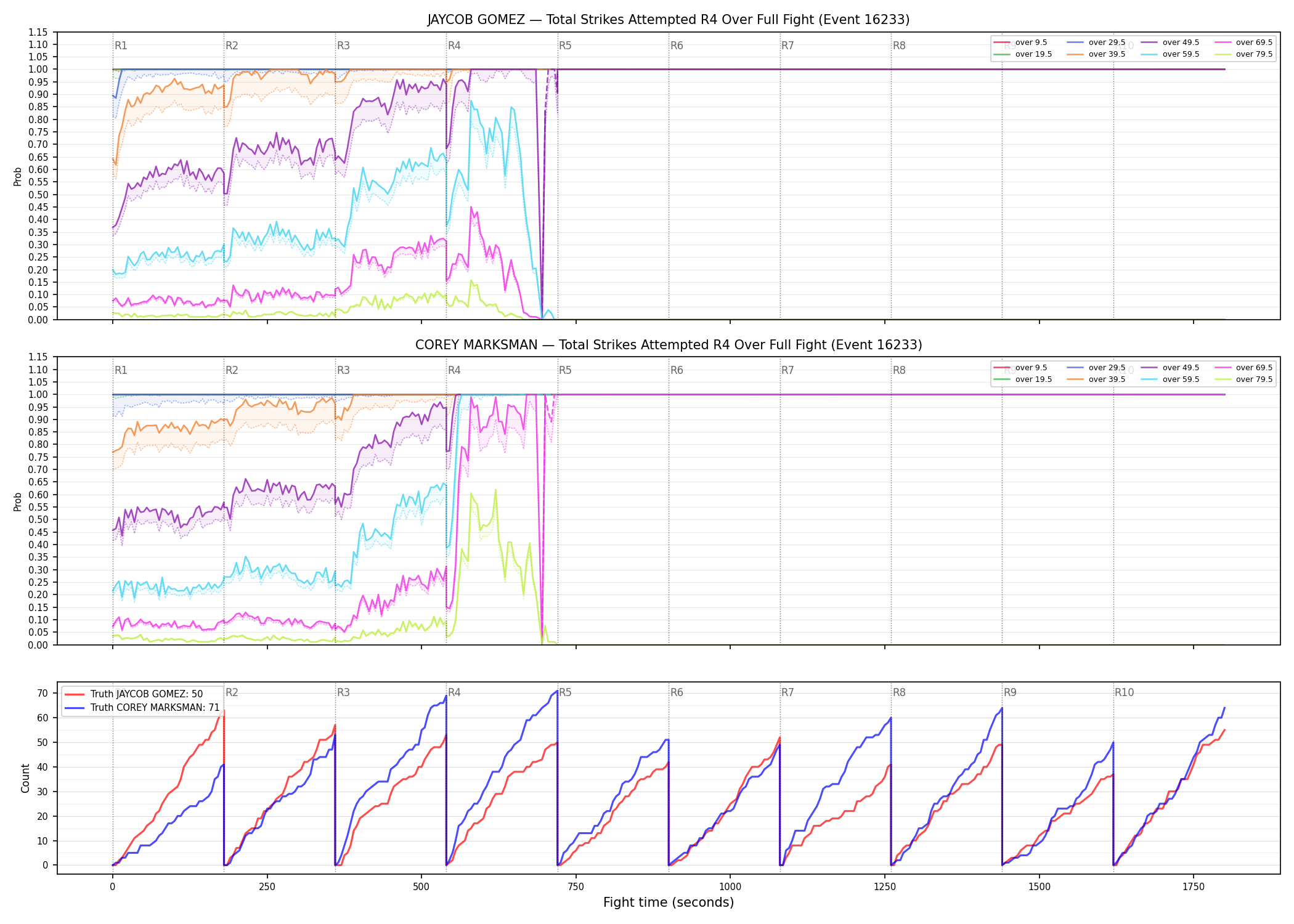Click the COREY MARKSMAN chart title
Image resolution: width=1294 pixels, height=924 pixels.
pyautogui.click(x=669, y=345)
